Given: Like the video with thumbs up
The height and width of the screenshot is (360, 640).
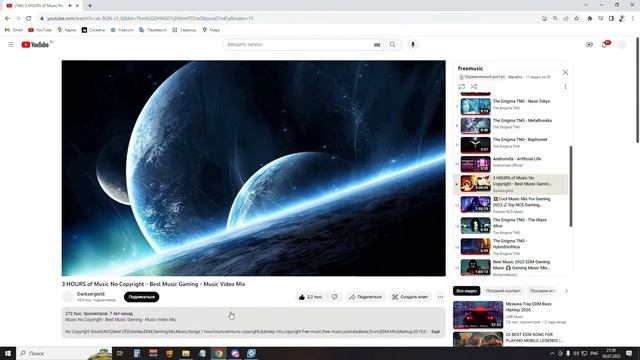Looking at the screenshot, I should (310, 297).
